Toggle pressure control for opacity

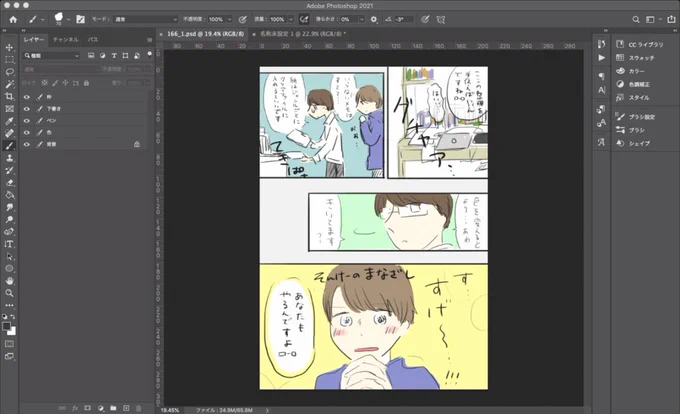(243, 20)
